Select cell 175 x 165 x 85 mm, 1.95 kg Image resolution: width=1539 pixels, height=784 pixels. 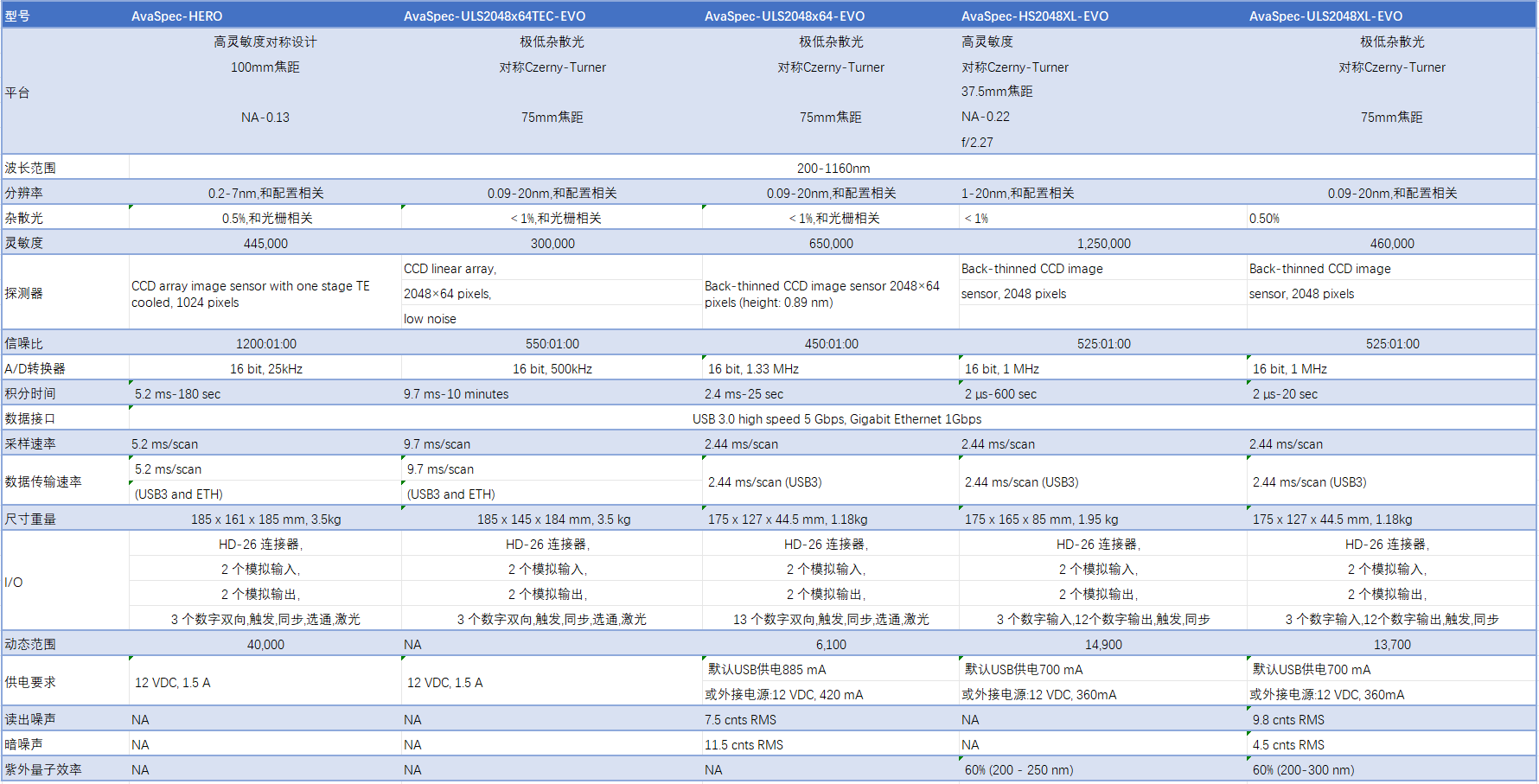pos(1103,519)
